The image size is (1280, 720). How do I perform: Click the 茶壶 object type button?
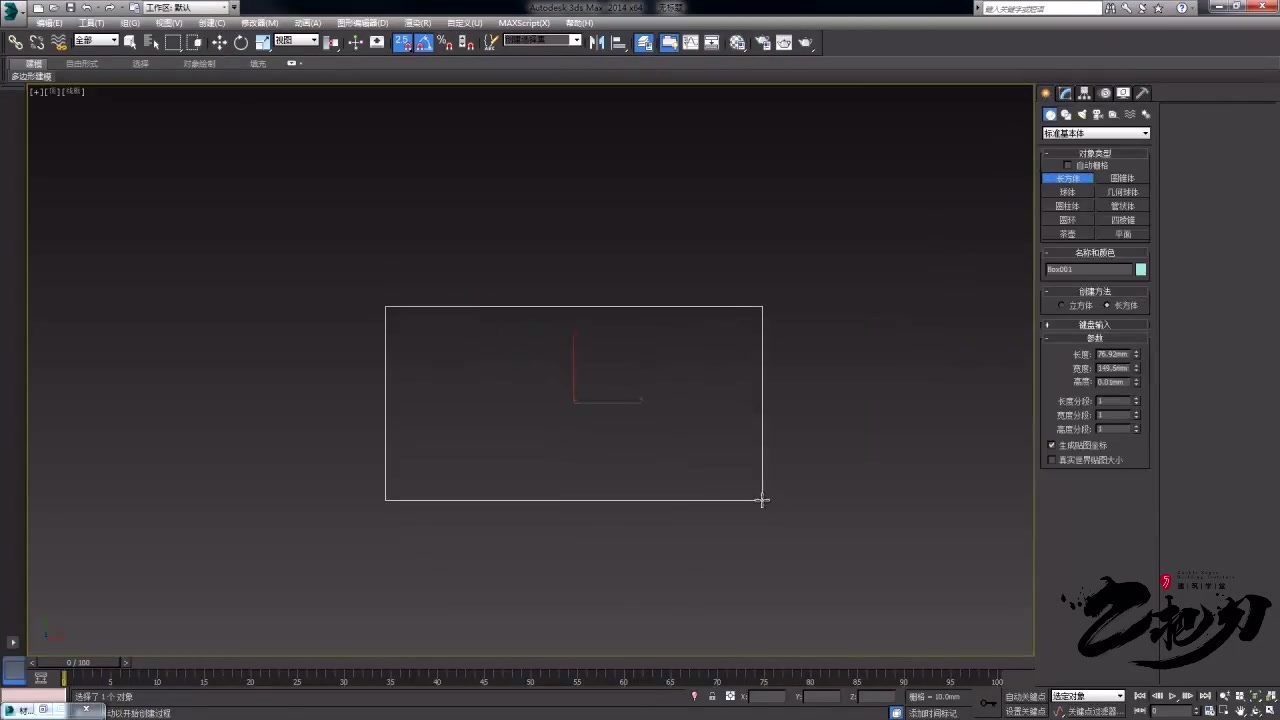(1068, 234)
